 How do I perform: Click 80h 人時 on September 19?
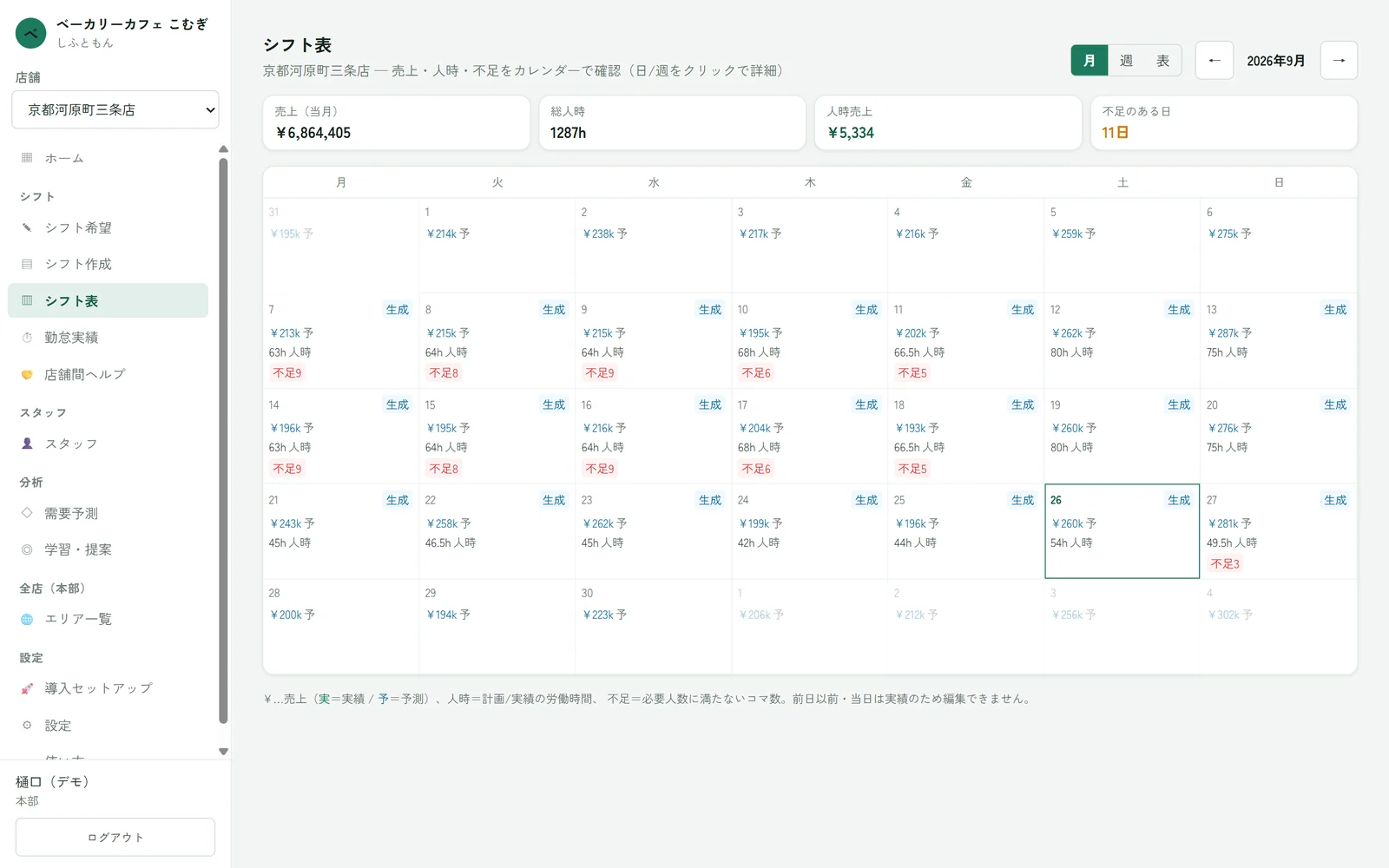click(1072, 448)
